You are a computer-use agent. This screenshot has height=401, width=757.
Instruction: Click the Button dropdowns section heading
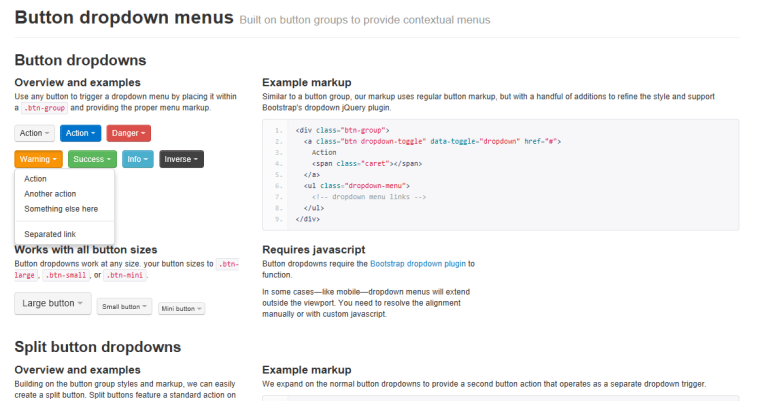point(80,60)
